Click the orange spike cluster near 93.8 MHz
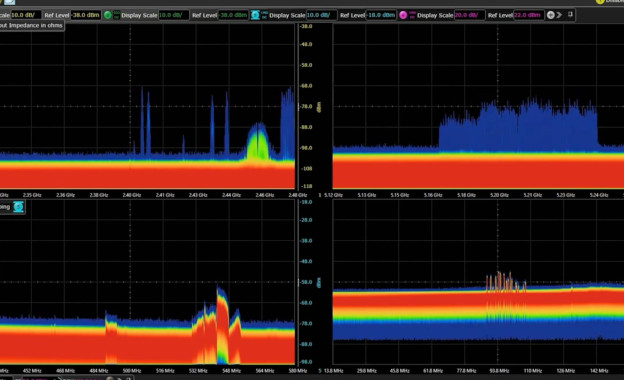The image size is (624, 380). pos(505,282)
